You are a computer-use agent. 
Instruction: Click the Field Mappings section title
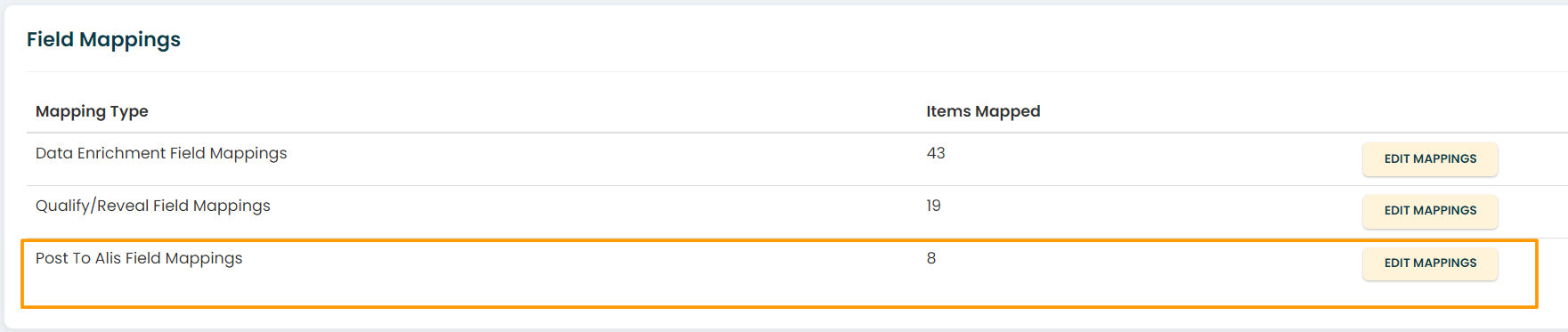(x=103, y=39)
